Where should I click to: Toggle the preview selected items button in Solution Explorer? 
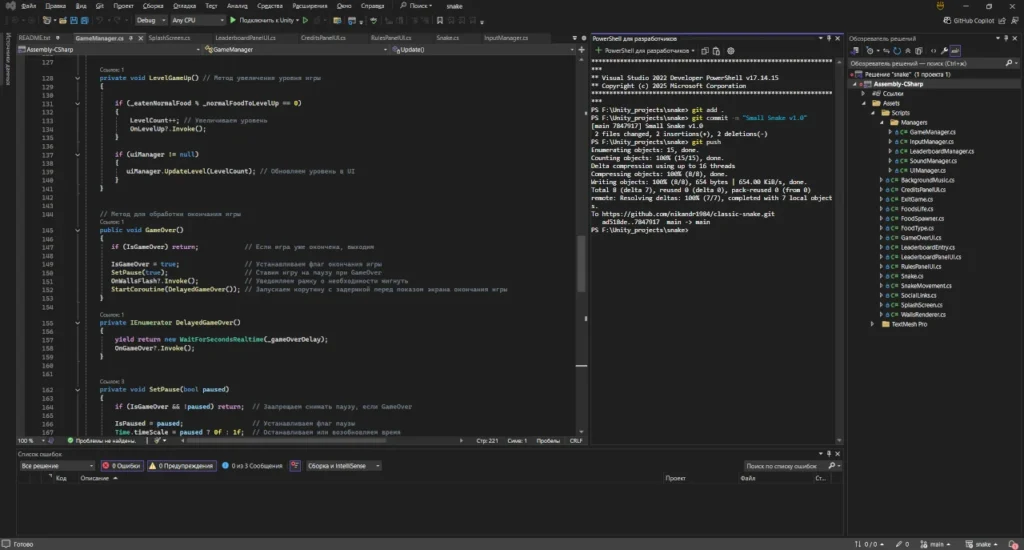click(x=955, y=51)
